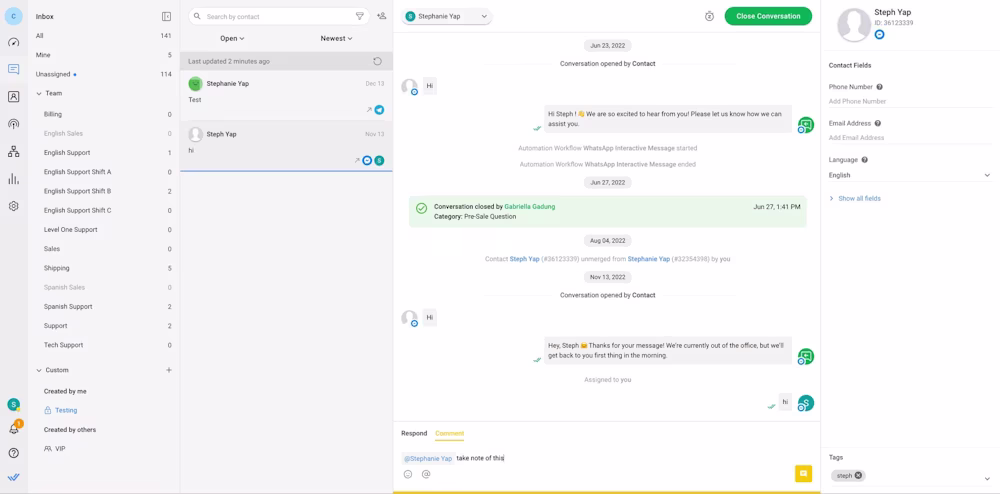The width and height of the screenshot is (1000, 494).
Task: Open the dashboard gauge icon in sidebar
Action: pyautogui.click(x=13, y=43)
